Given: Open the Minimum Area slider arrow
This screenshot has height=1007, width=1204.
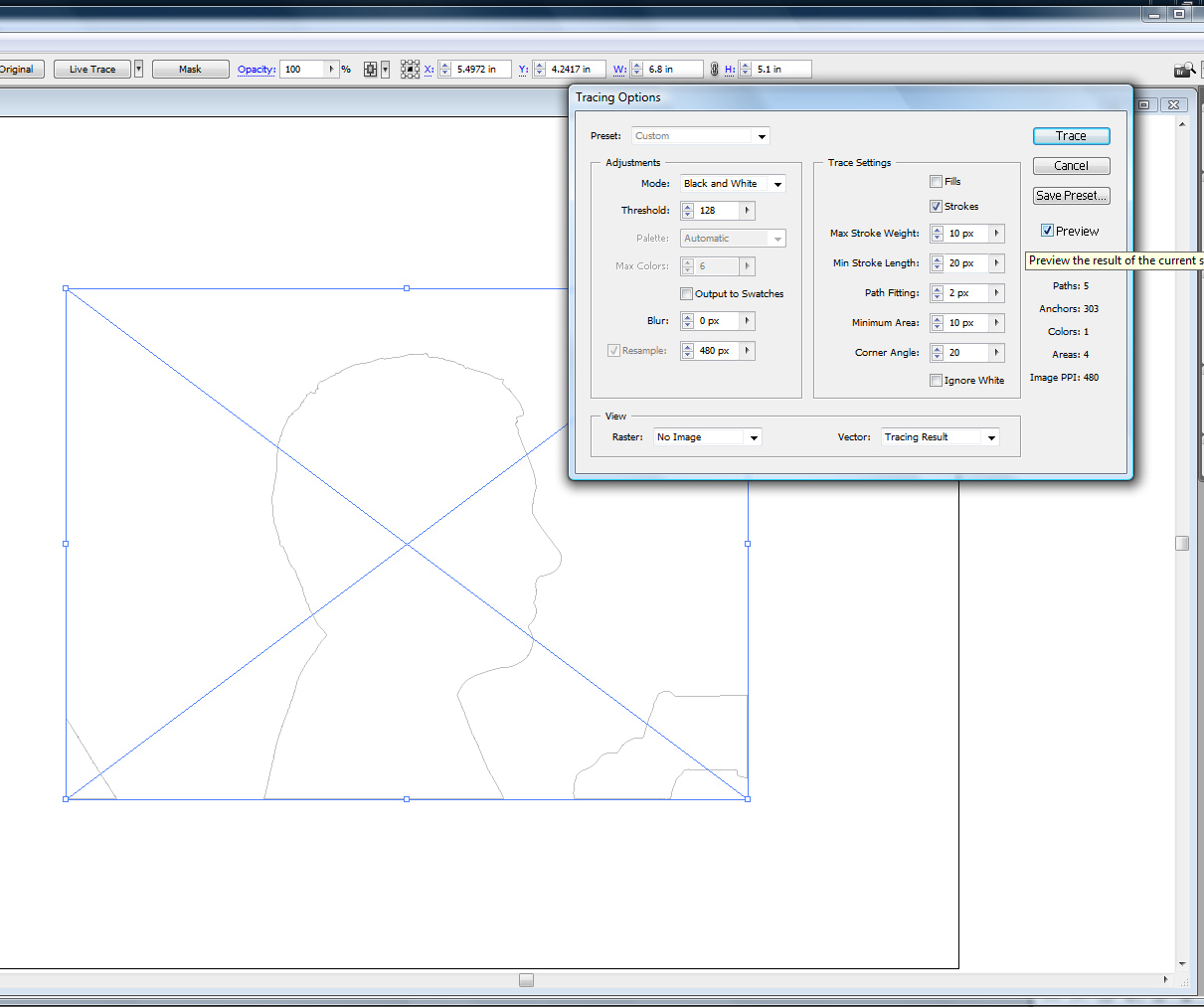Looking at the screenshot, I should [997, 323].
